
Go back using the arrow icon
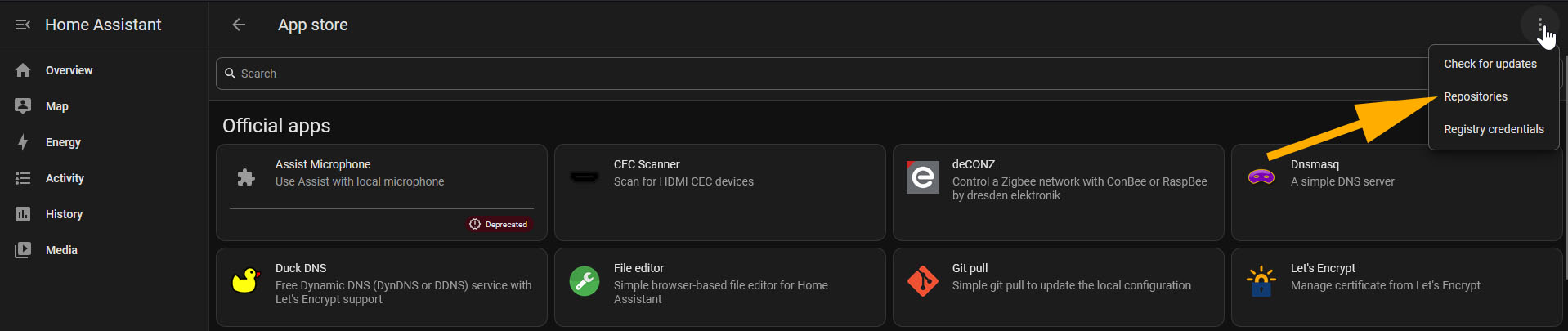[x=239, y=25]
